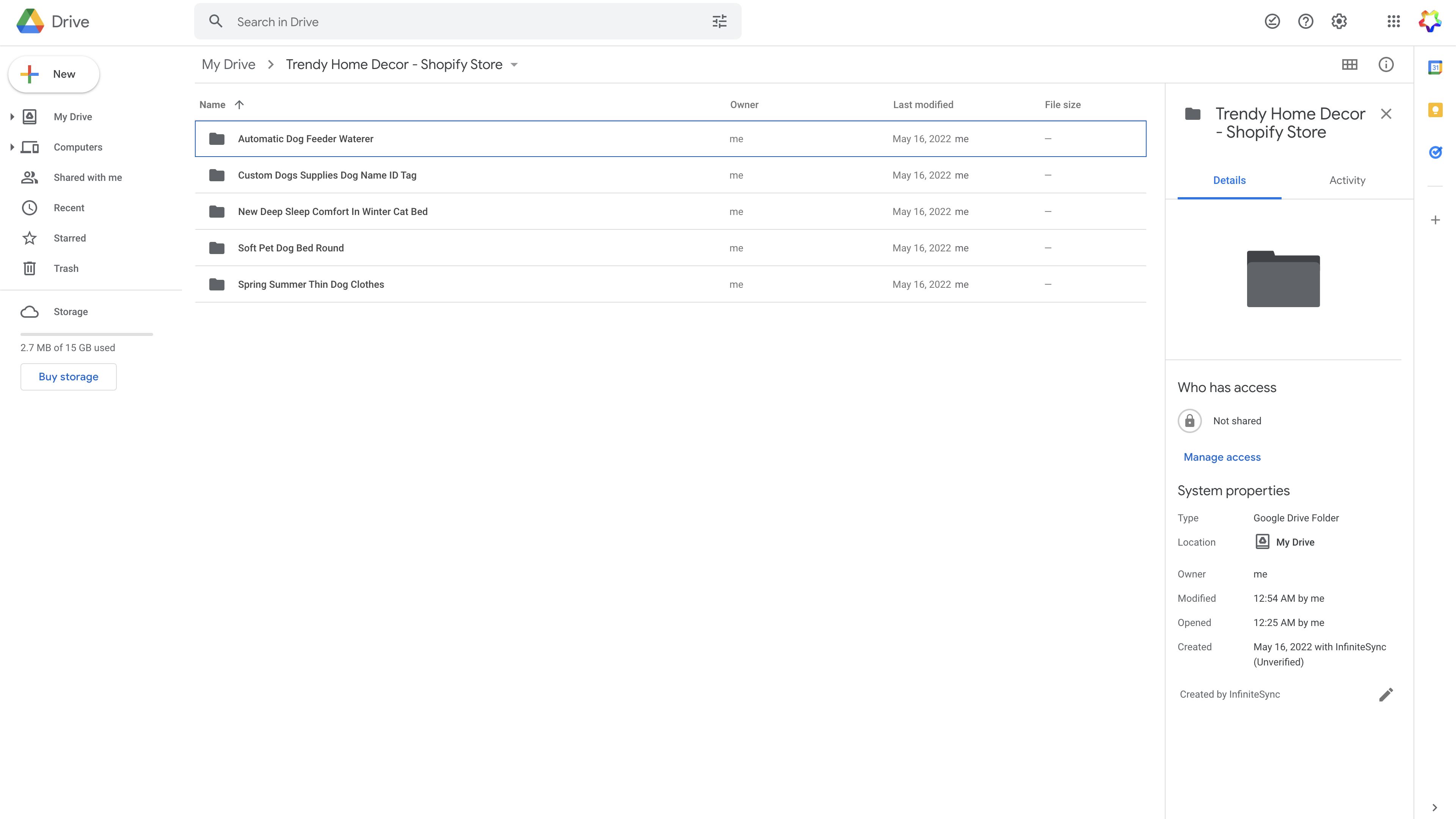Switch to the Activity tab
Image resolution: width=1456 pixels, height=819 pixels.
click(x=1347, y=180)
